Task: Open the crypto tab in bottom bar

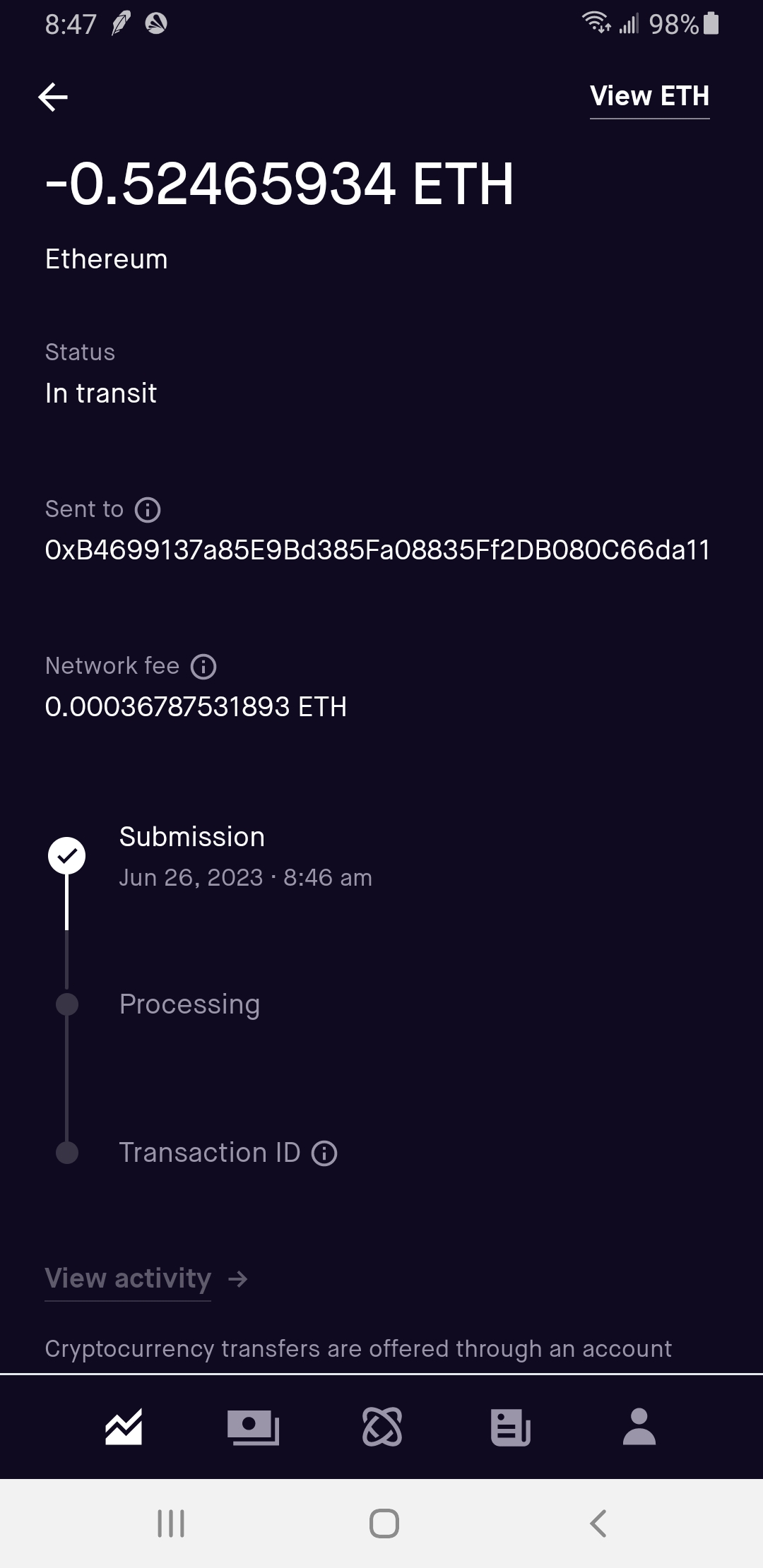Action: pos(382,1427)
